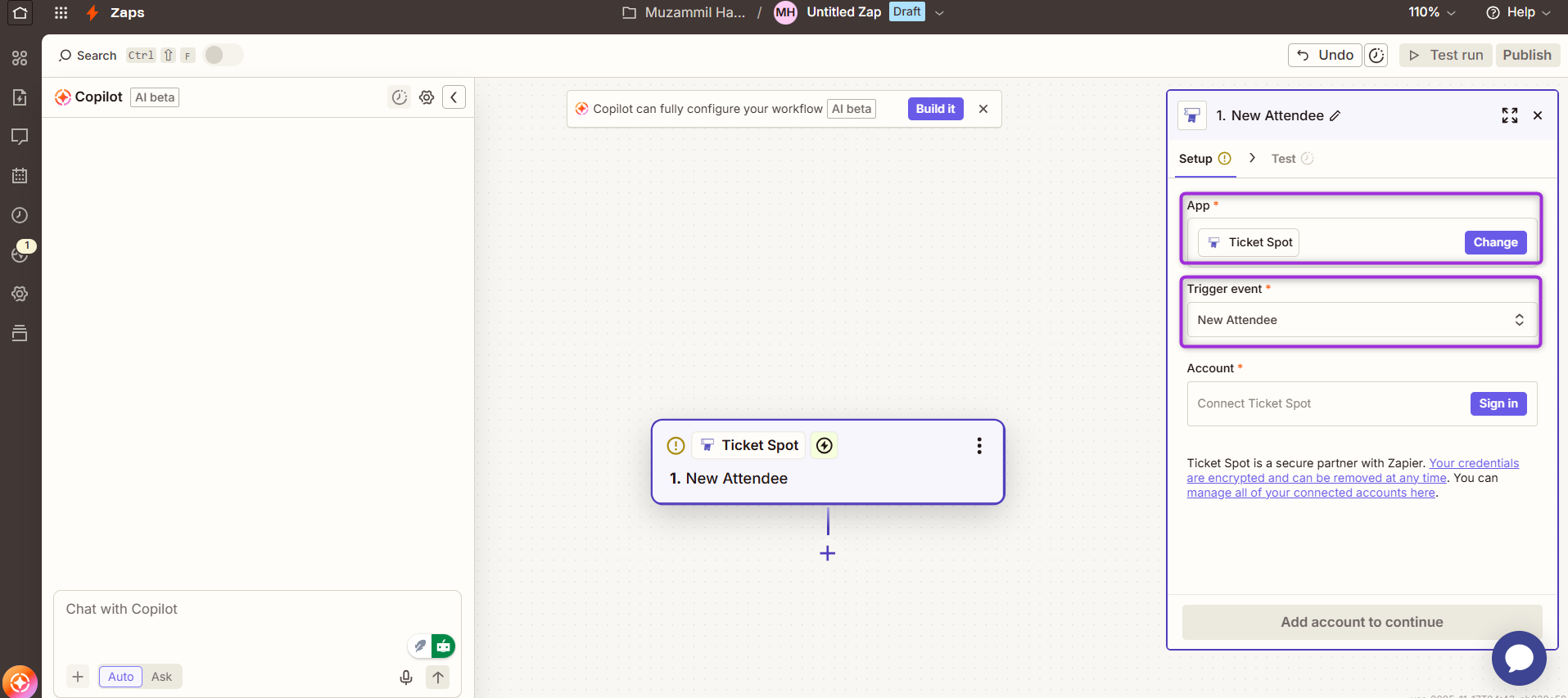Image resolution: width=1568 pixels, height=698 pixels.
Task: Click the Undo button
Action: (x=1326, y=55)
